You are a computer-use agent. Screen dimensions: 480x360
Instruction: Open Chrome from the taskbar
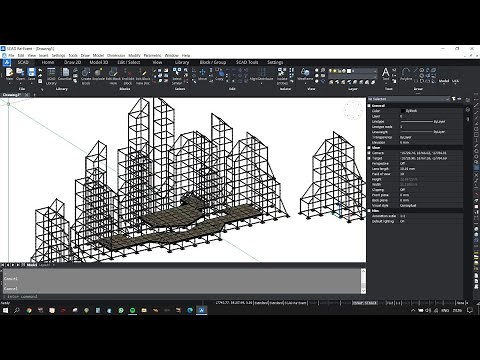point(29,310)
